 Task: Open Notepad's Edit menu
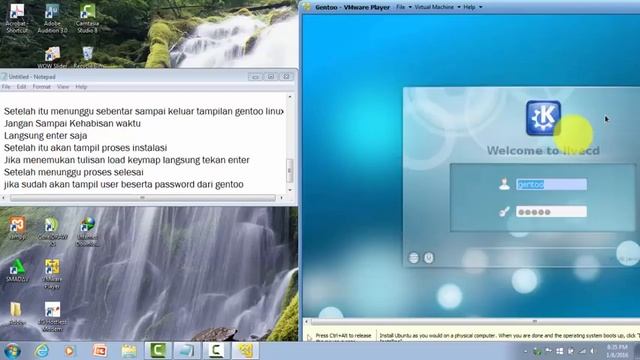(x=21, y=87)
